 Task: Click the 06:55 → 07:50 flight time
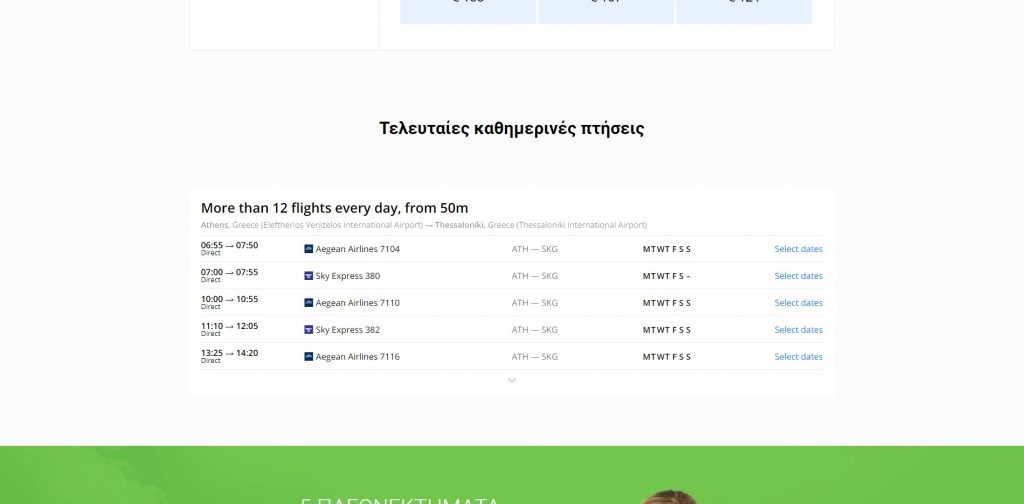[229, 245]
